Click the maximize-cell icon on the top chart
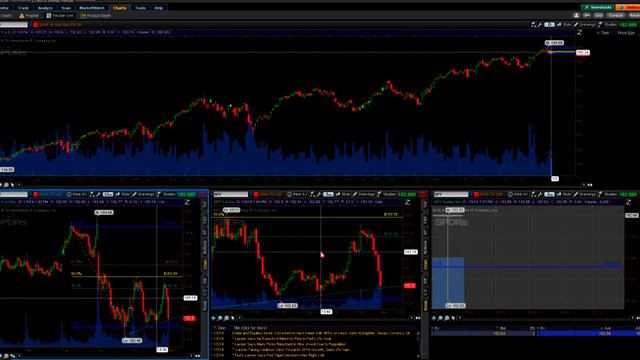The image size is (640, 360). [x=580, y=32]
